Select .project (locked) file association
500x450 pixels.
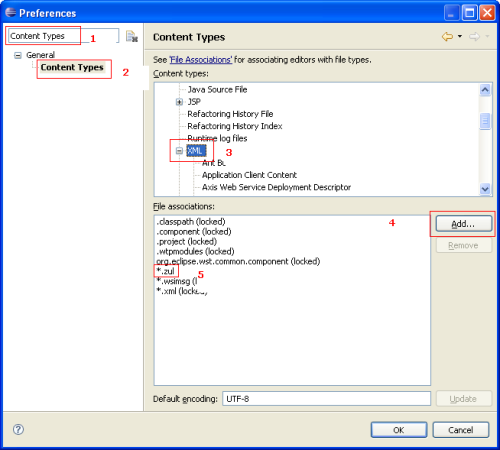187,242
